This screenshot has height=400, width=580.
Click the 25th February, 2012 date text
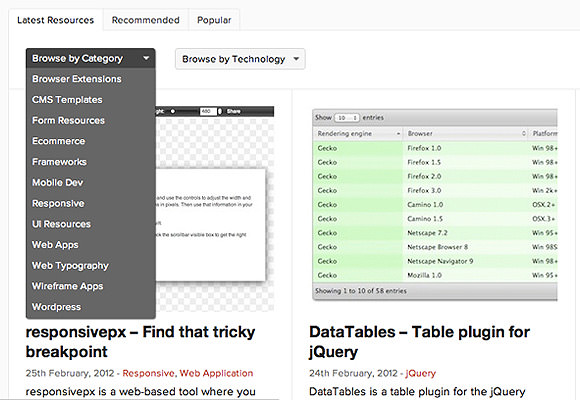70,373
